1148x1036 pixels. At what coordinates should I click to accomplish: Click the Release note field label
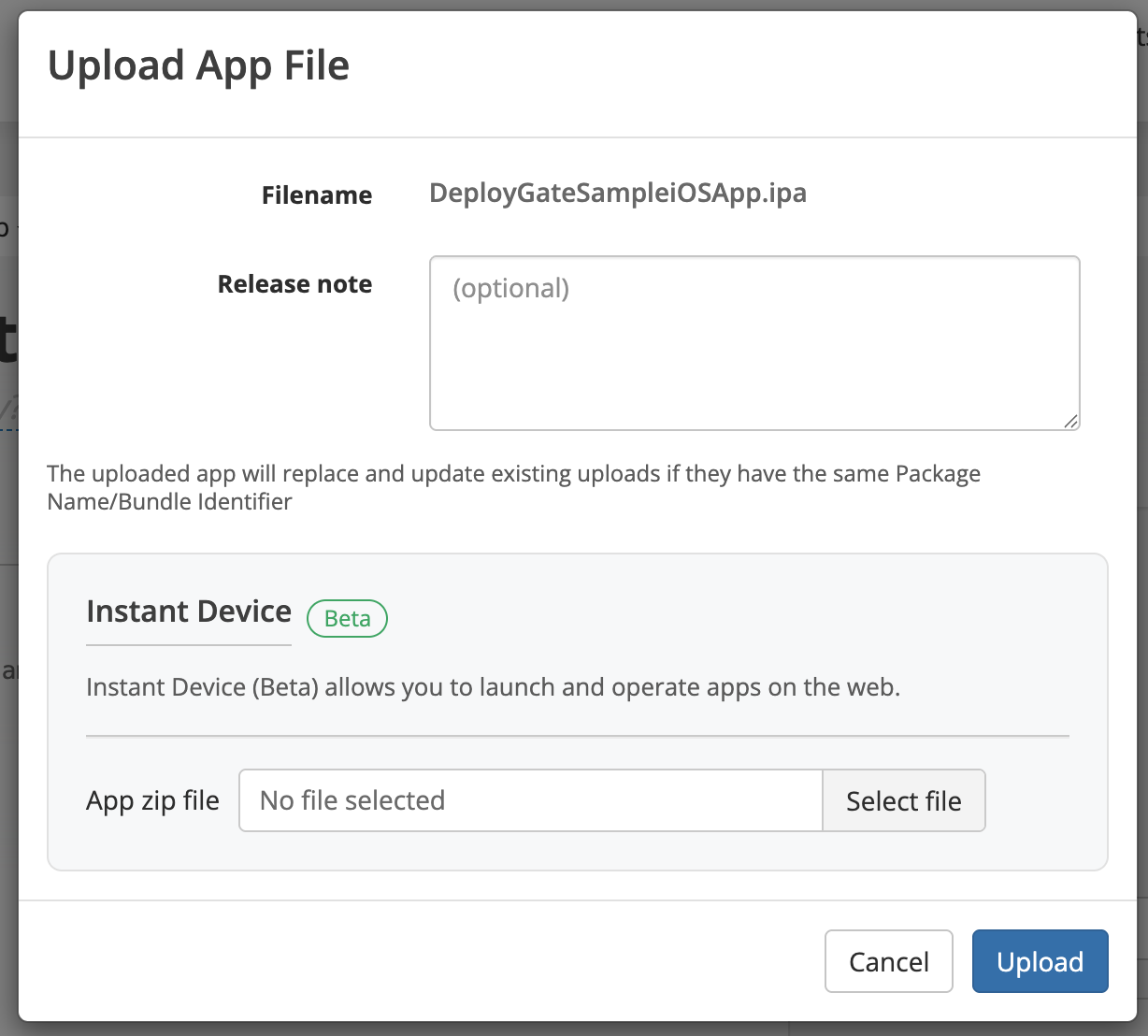[294, 283]
